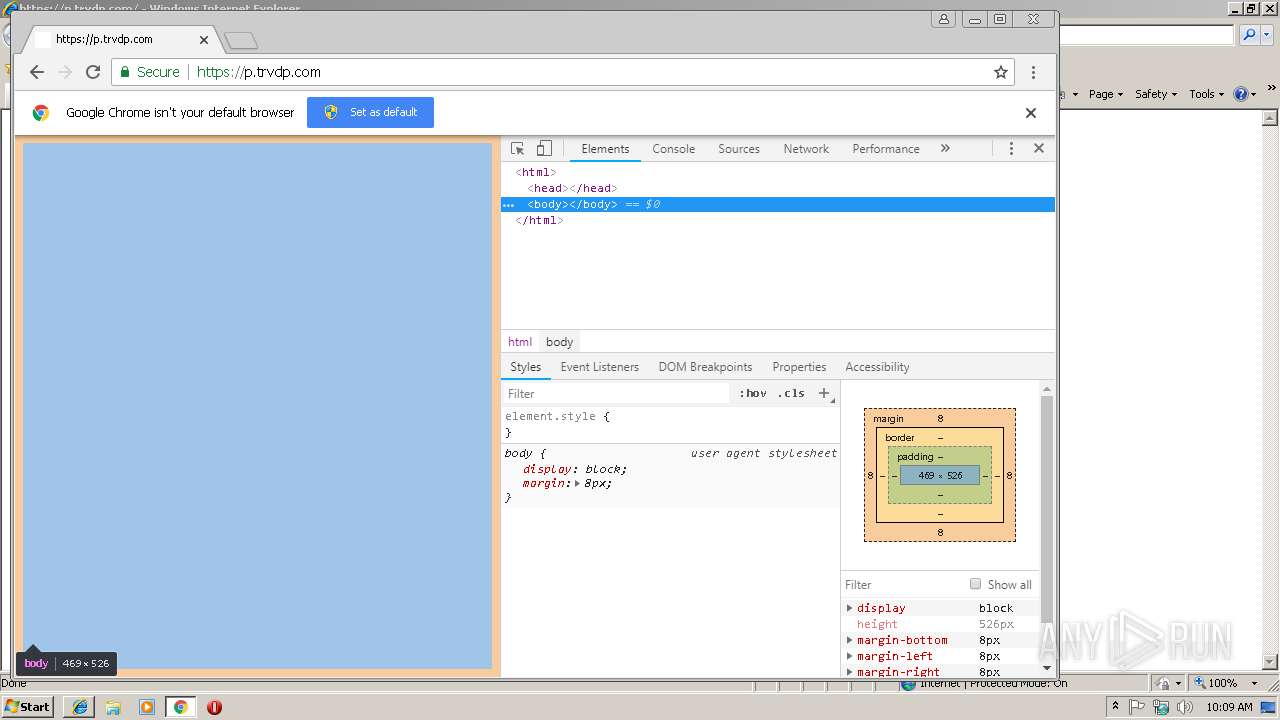Focus the Styles Filter input

[x=616, y=394]
